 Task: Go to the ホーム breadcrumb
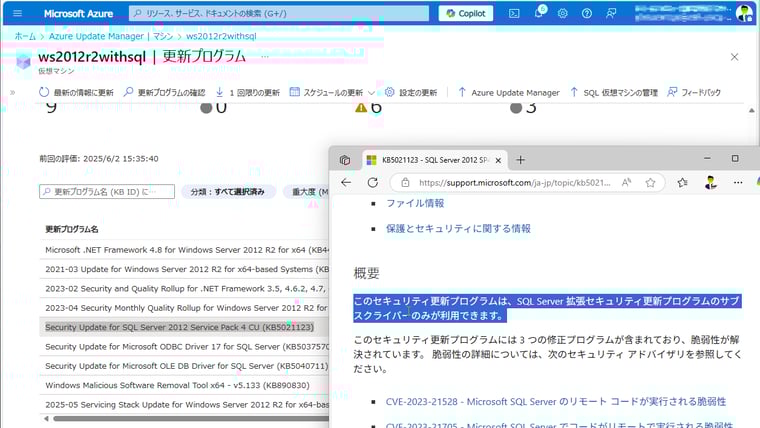[x=25, y=36]
